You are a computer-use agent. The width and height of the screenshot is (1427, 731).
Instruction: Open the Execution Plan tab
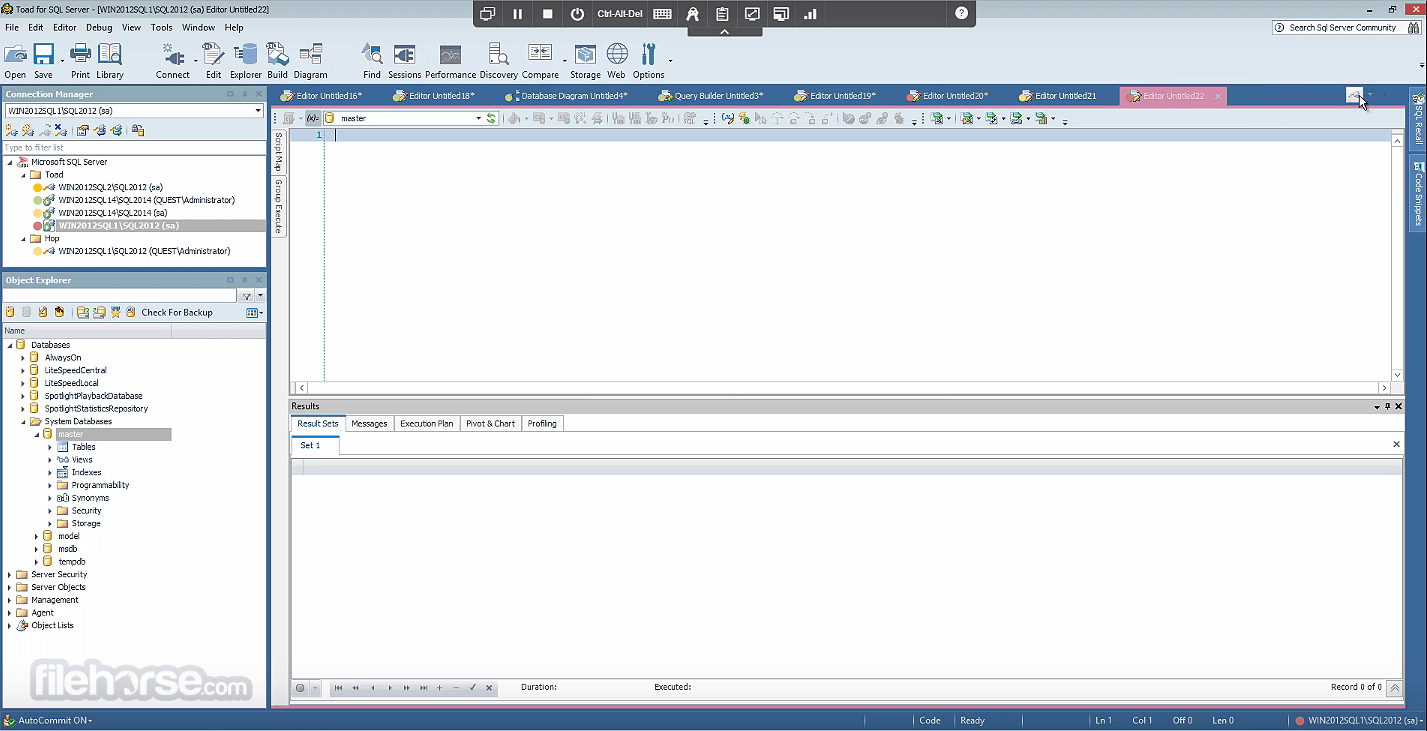427,424
